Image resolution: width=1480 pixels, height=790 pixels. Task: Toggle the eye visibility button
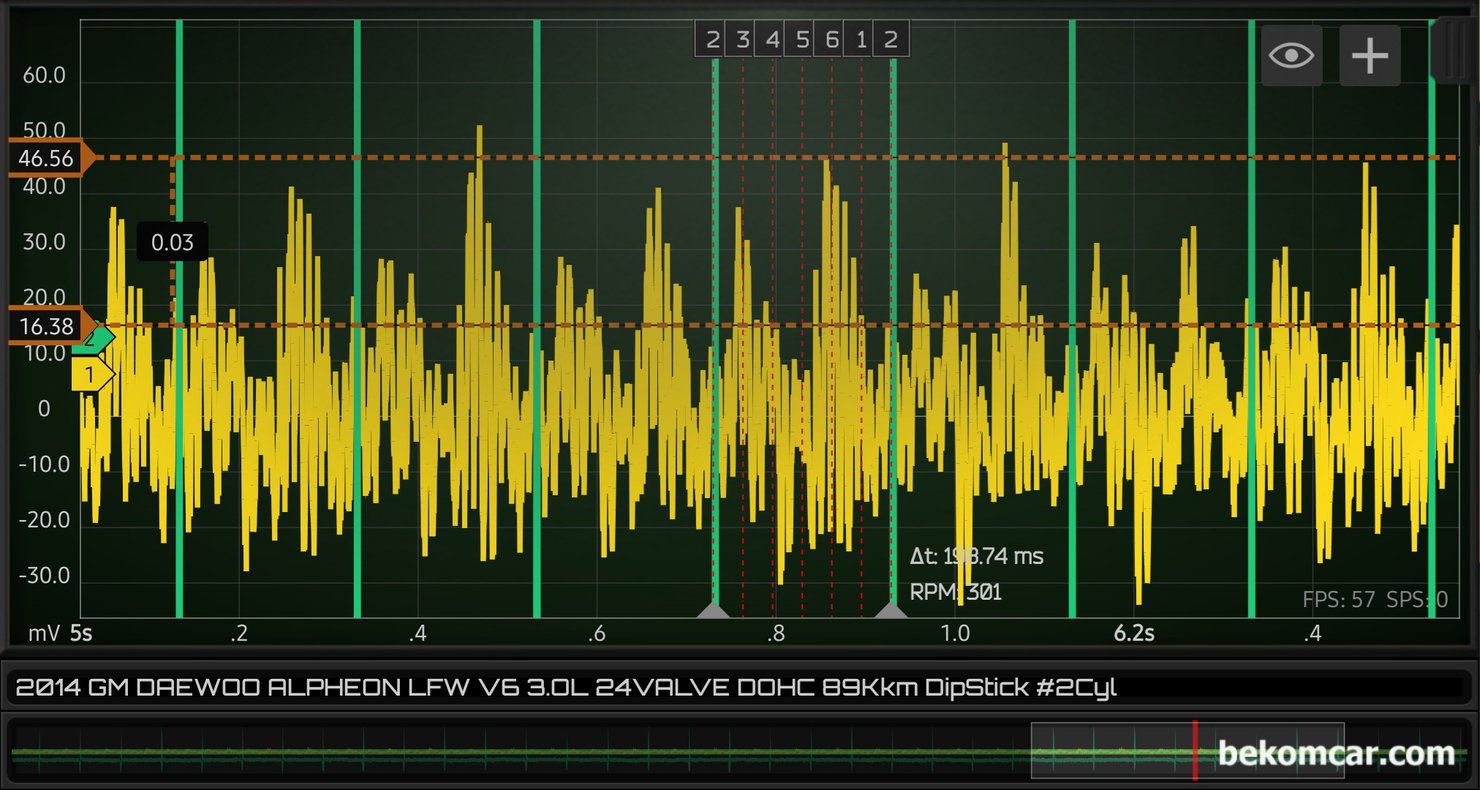coord(1291,55)
